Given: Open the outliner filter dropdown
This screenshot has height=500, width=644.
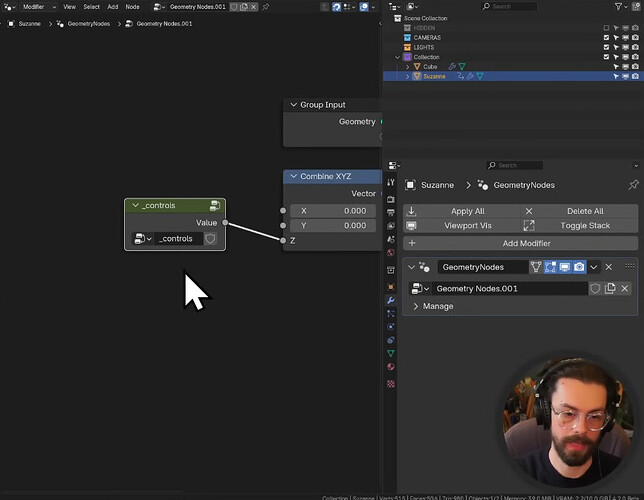Looking at the screenshot, I should (621, 7).
